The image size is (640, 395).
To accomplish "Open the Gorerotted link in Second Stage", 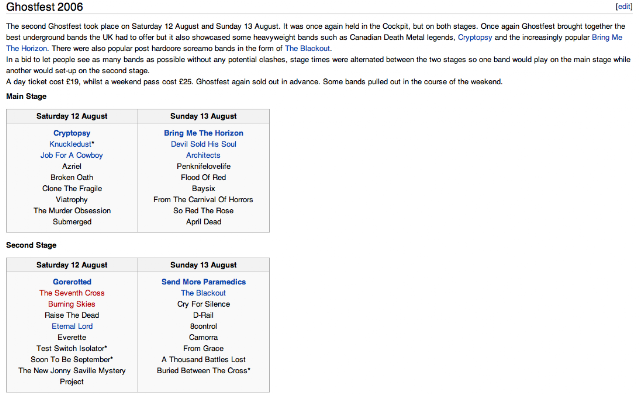I will coord(72,282).
